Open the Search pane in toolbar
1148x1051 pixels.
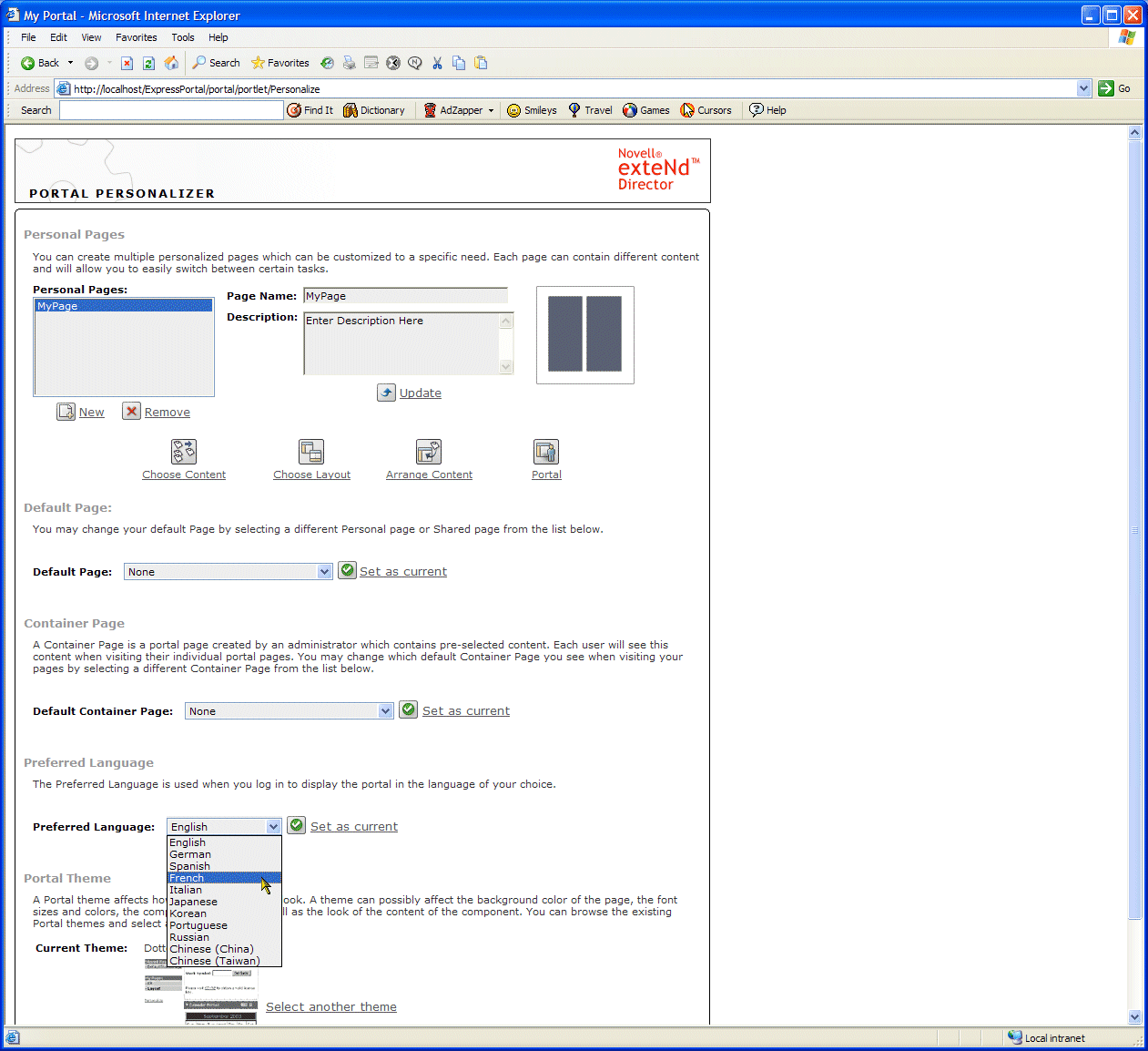point(217,63)
